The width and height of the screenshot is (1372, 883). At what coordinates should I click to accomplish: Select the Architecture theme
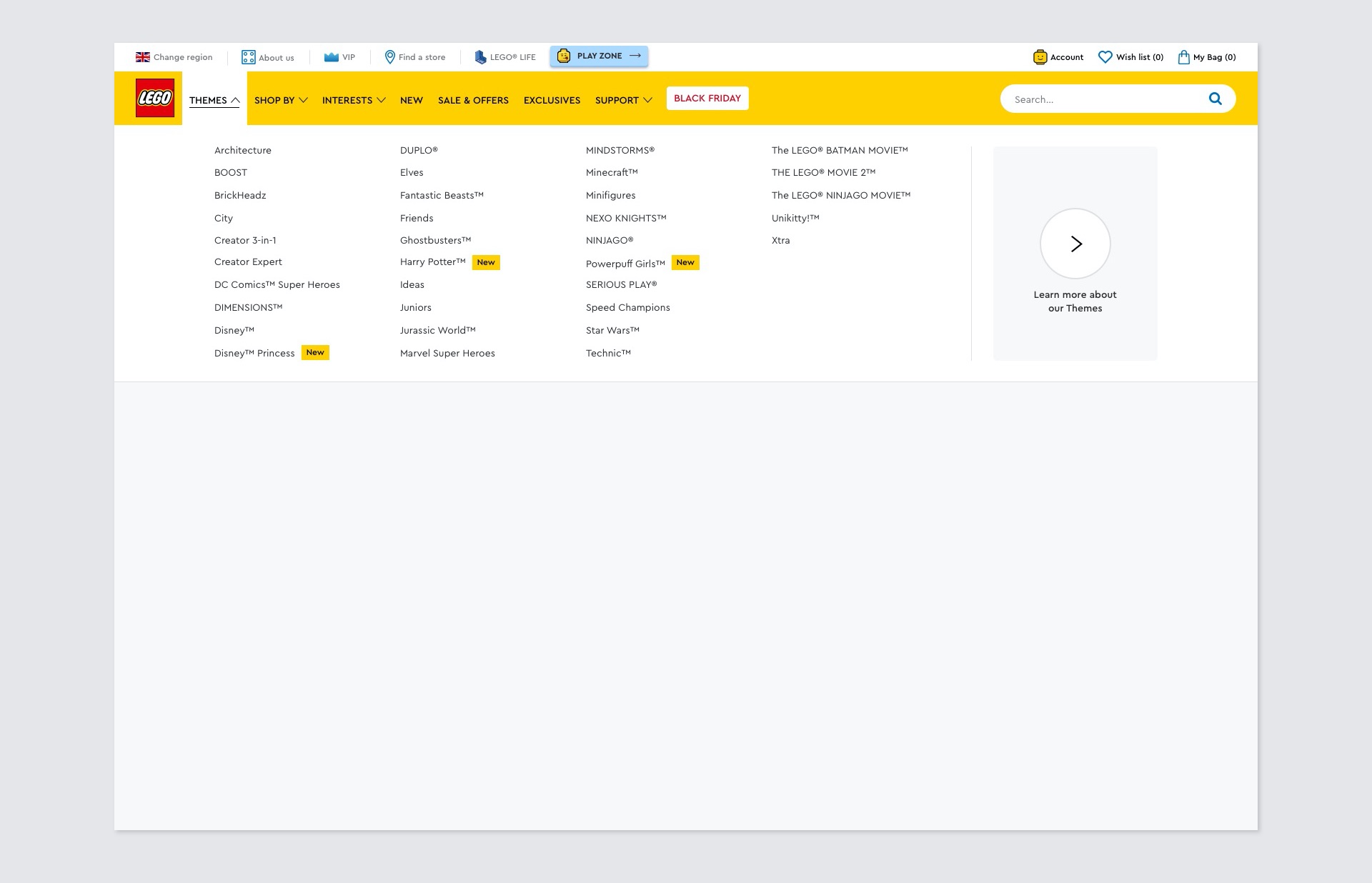(x=243, y=150)
